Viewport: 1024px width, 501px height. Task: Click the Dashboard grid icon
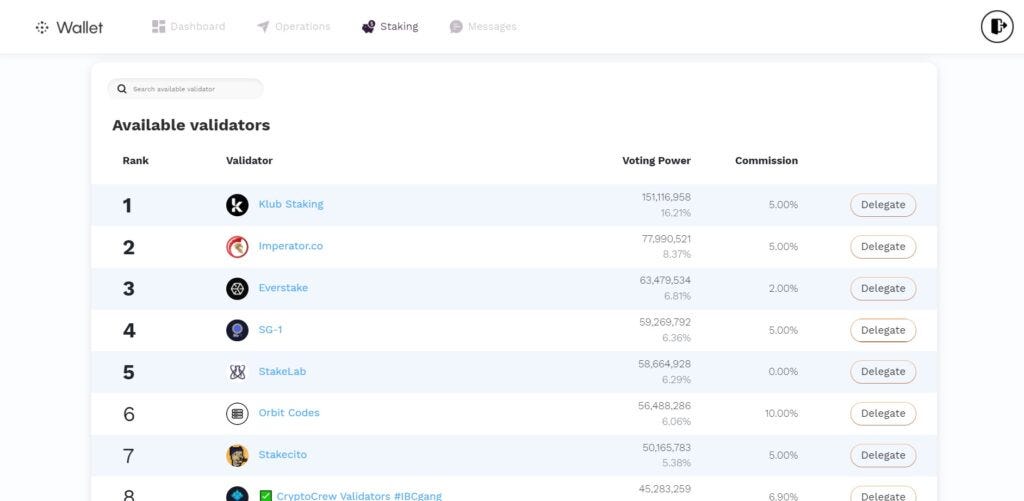tap(159, 27)
